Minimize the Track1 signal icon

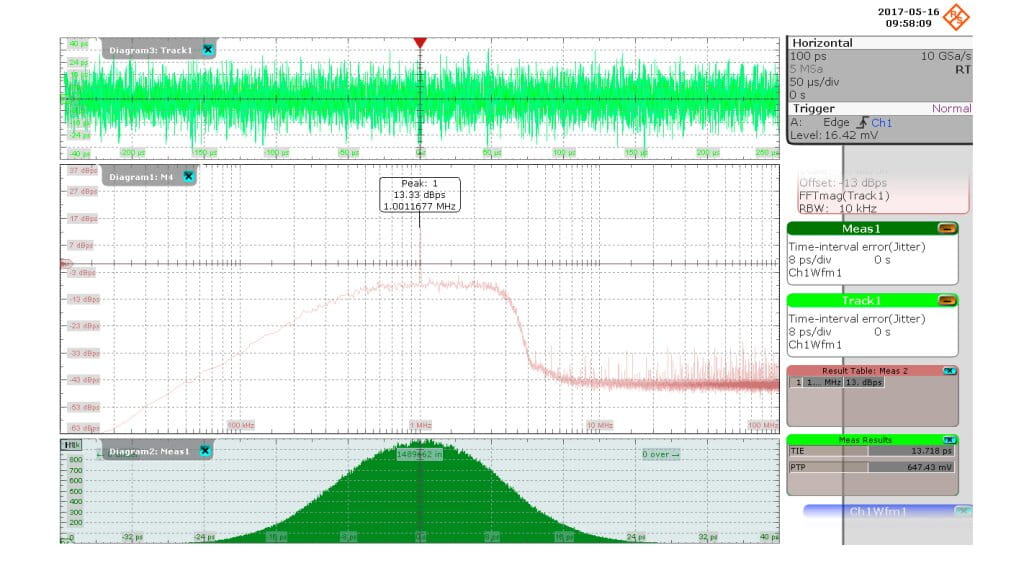946,300
